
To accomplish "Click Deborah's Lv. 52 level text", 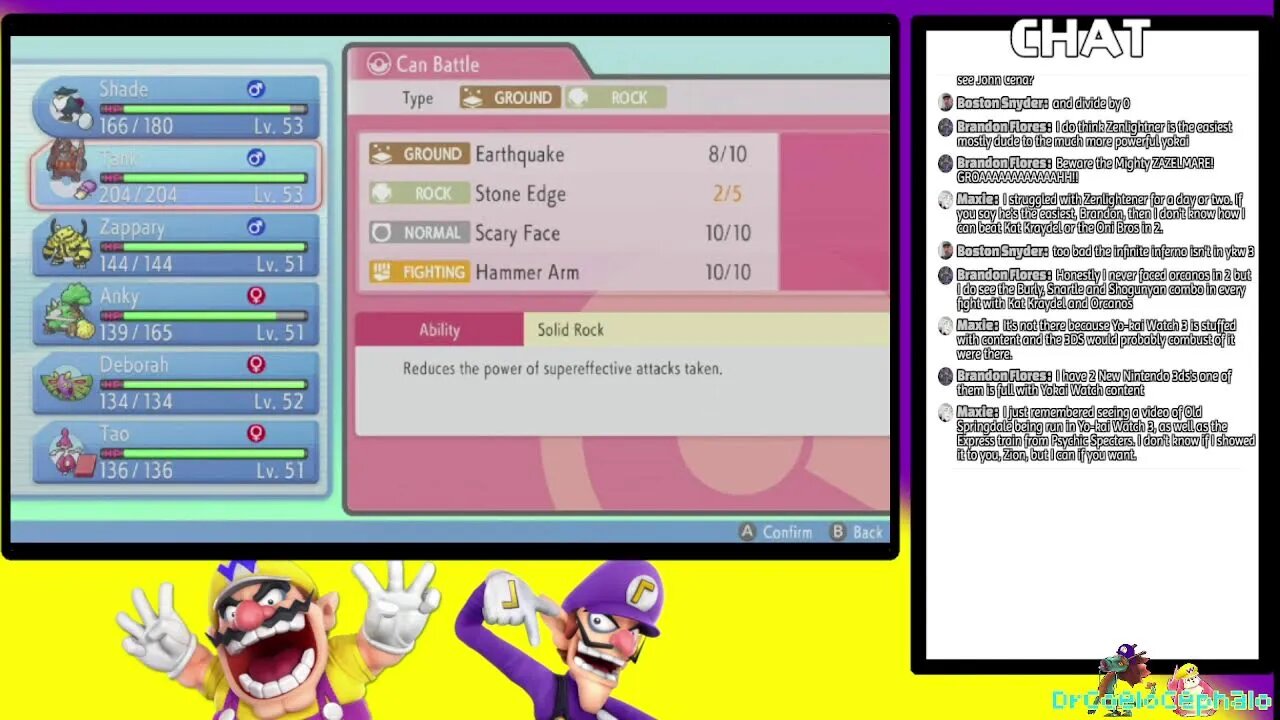I will (278, 401).
